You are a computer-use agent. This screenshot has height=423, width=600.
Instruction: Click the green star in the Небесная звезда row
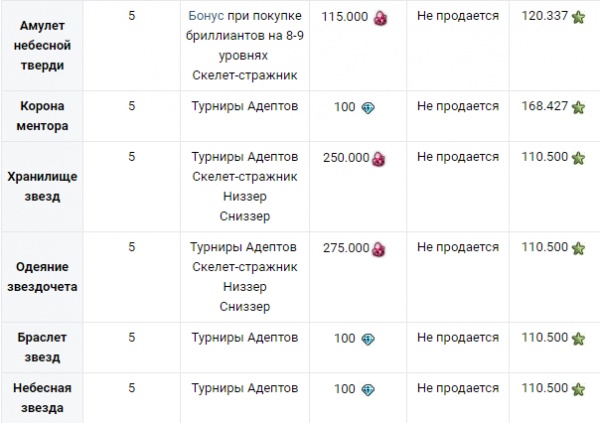[x=578, y=389]
